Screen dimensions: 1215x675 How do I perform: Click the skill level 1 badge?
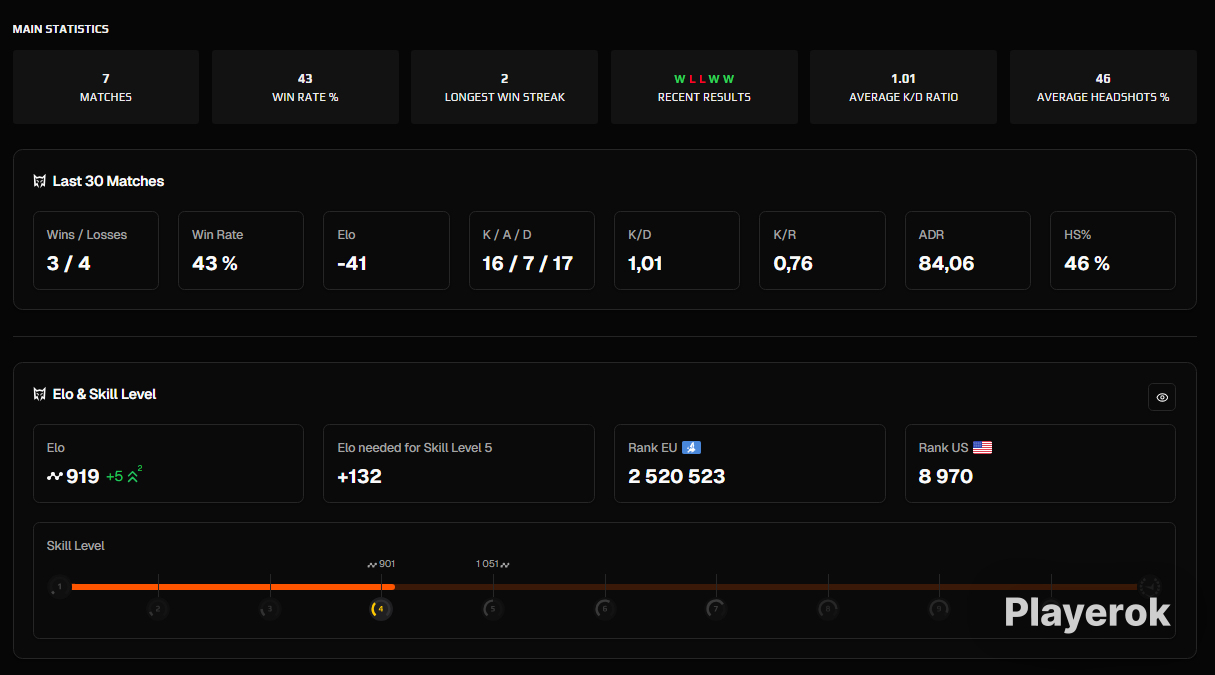[x=59, y=587]
